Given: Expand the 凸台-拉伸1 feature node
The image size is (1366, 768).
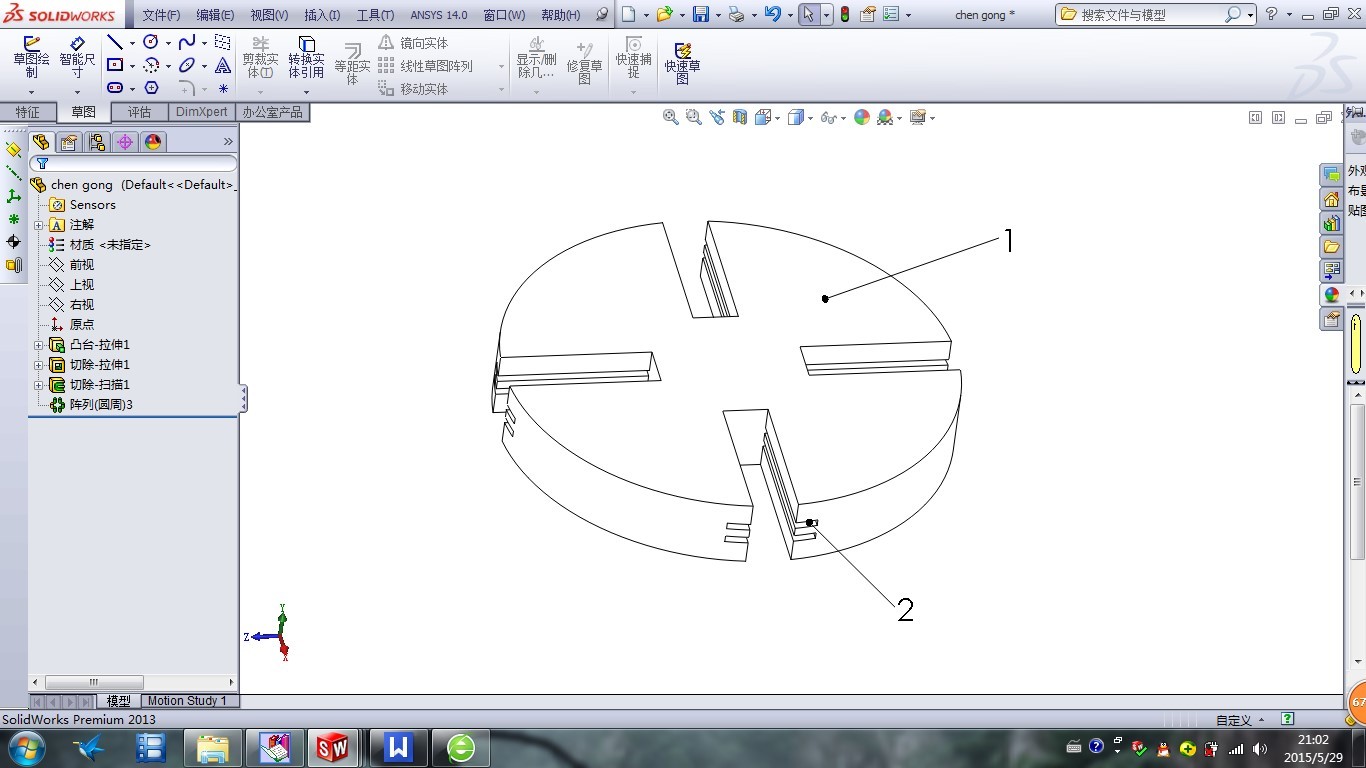Looking at the screenshot, I should tap(39, 345).
